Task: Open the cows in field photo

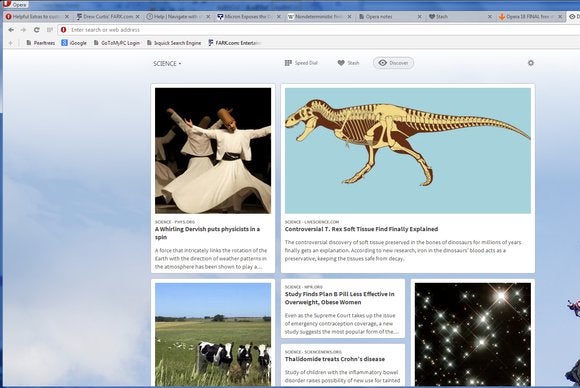Action: pos(213,335)
